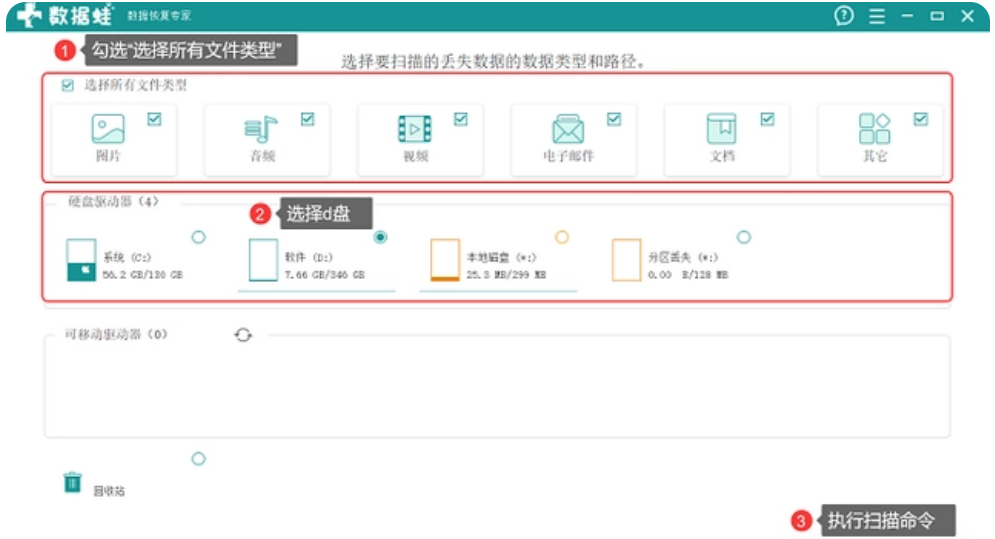Select the 回收站 radio button

pyautogui.click(x=198, y=459)
